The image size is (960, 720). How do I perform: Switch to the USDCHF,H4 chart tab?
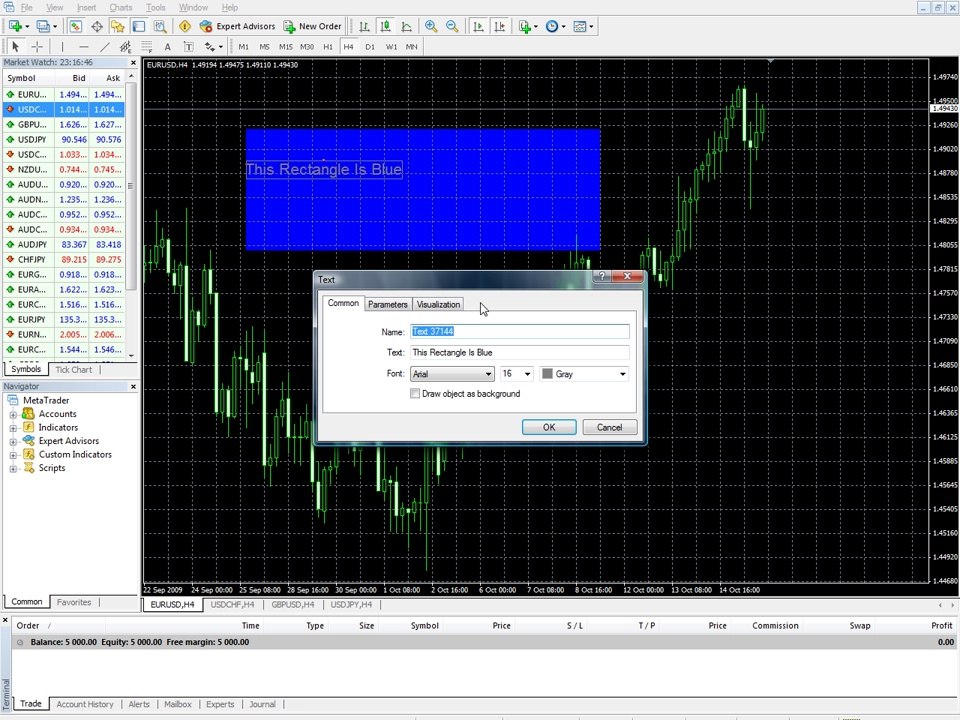[x=232, y=604]
